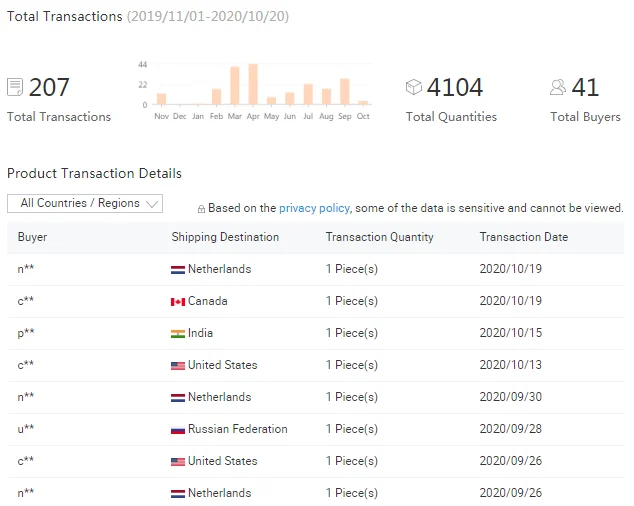Click the Transaction Quantity column header
Image resolution: width=634 pixels, height=506 pixels.
tap(379, 237)
